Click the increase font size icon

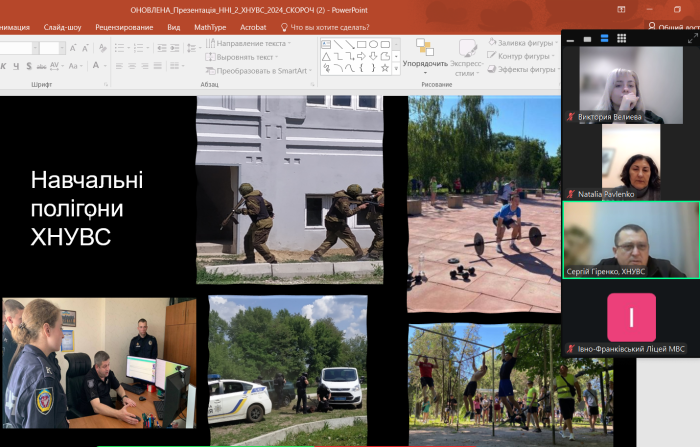click(74, 47)
